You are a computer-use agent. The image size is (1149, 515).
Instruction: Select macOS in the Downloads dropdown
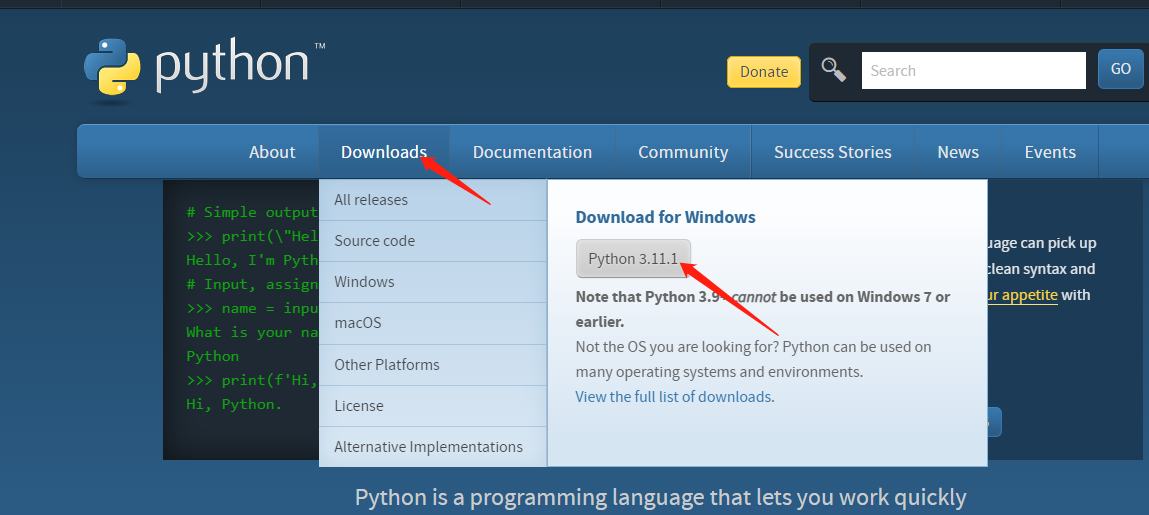tap(433, 323)
